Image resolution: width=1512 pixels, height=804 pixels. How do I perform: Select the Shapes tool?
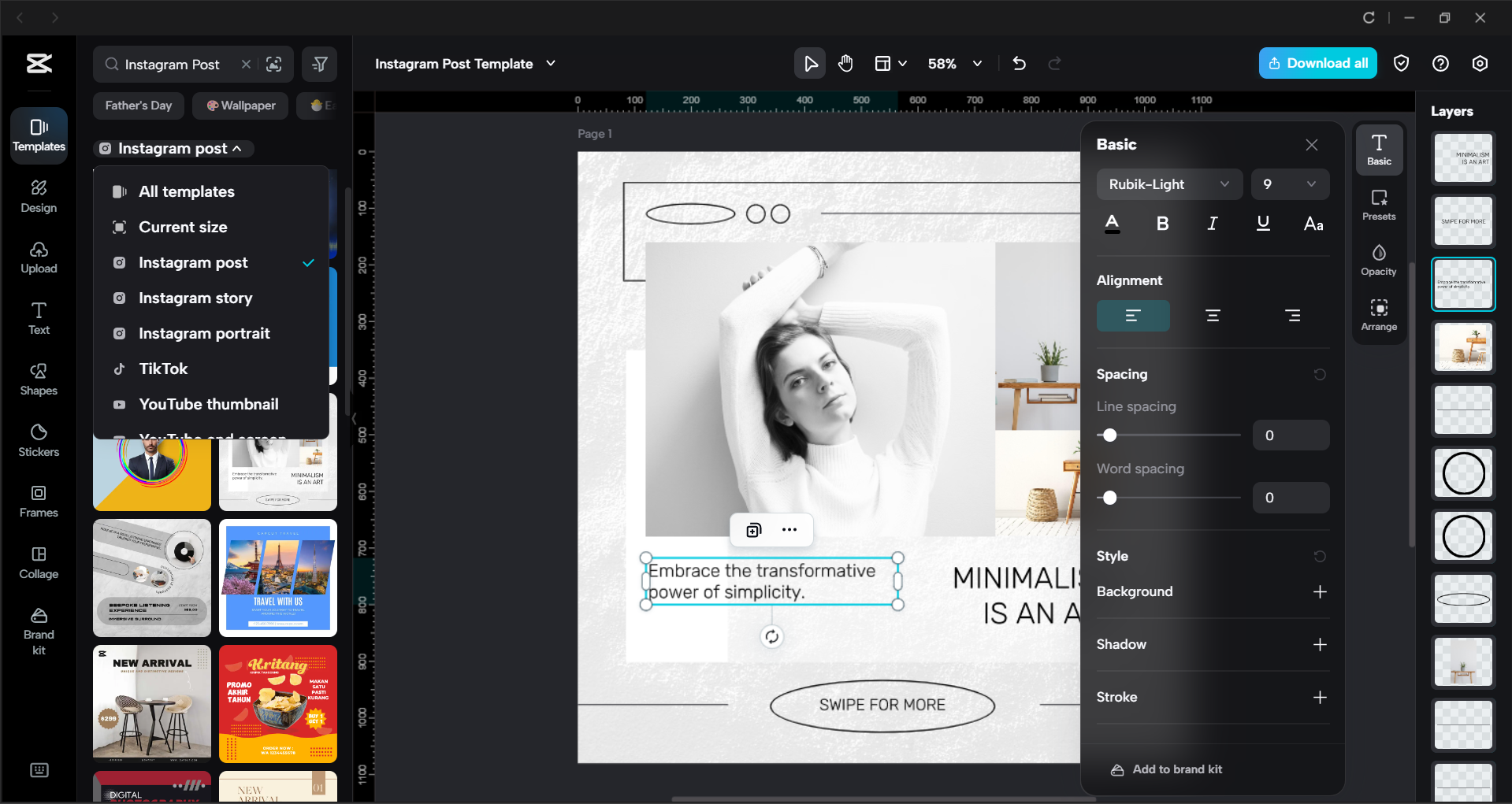click(38, 379)
